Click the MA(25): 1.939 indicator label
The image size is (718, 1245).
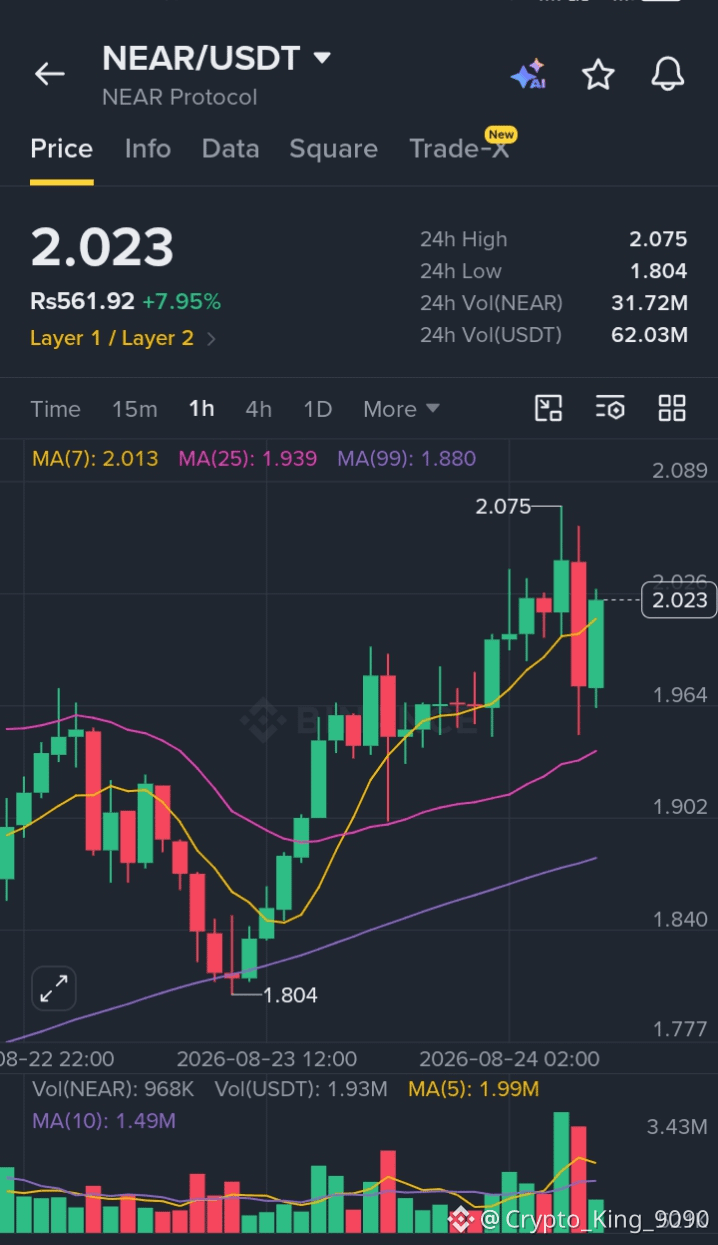coord(247,459)
